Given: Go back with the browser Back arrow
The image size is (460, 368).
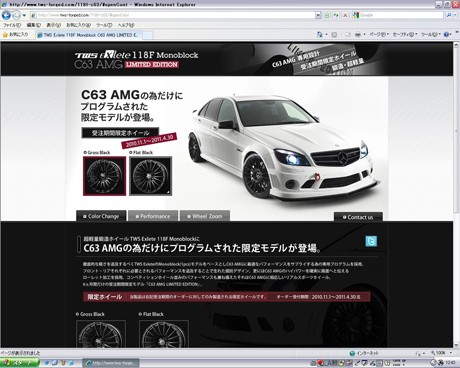Looking at the screenshot, I should [x=6, y=15].
